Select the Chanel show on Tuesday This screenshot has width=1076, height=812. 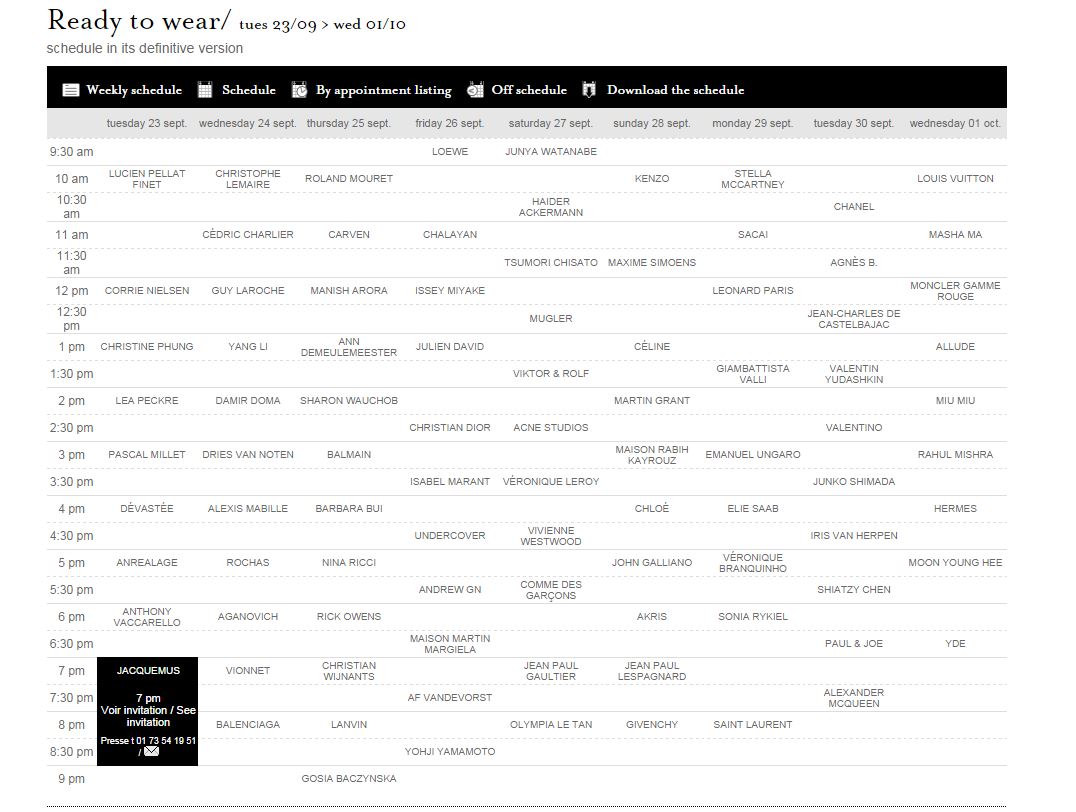click(x=853, y=207)
